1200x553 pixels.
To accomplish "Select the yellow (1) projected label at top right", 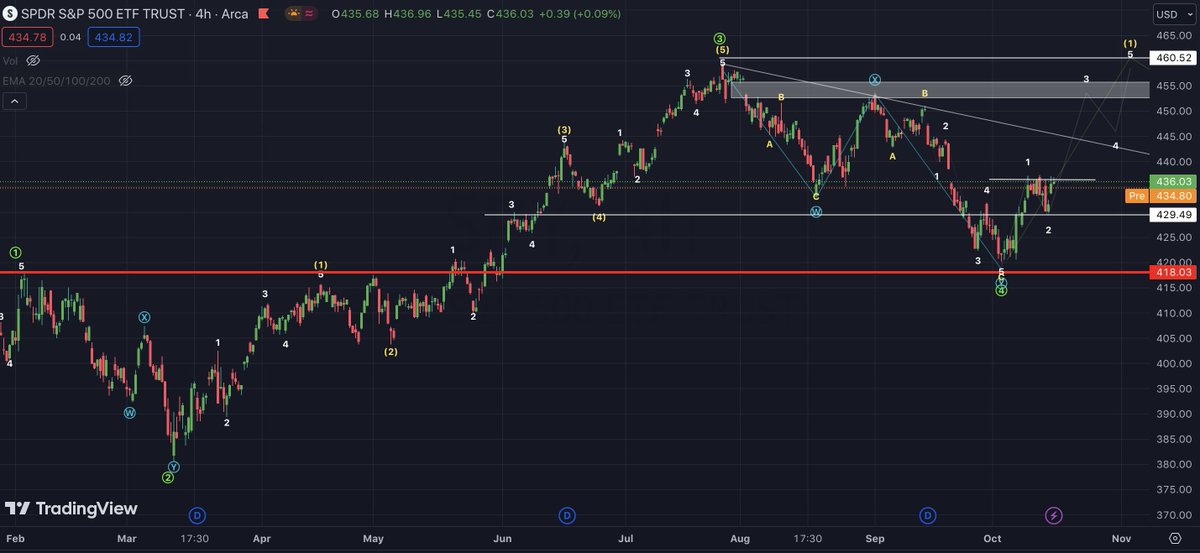I will click(1130, 43).
